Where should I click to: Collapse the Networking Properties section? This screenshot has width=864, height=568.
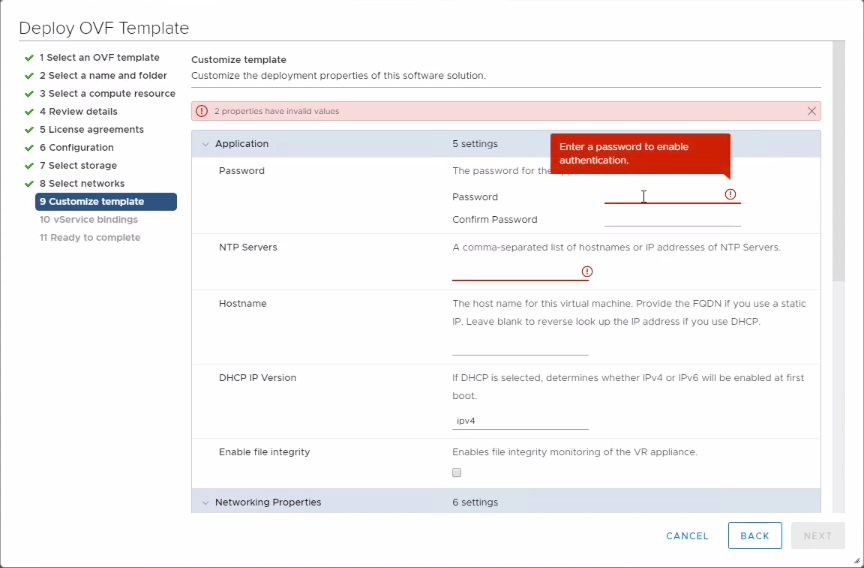206,502
